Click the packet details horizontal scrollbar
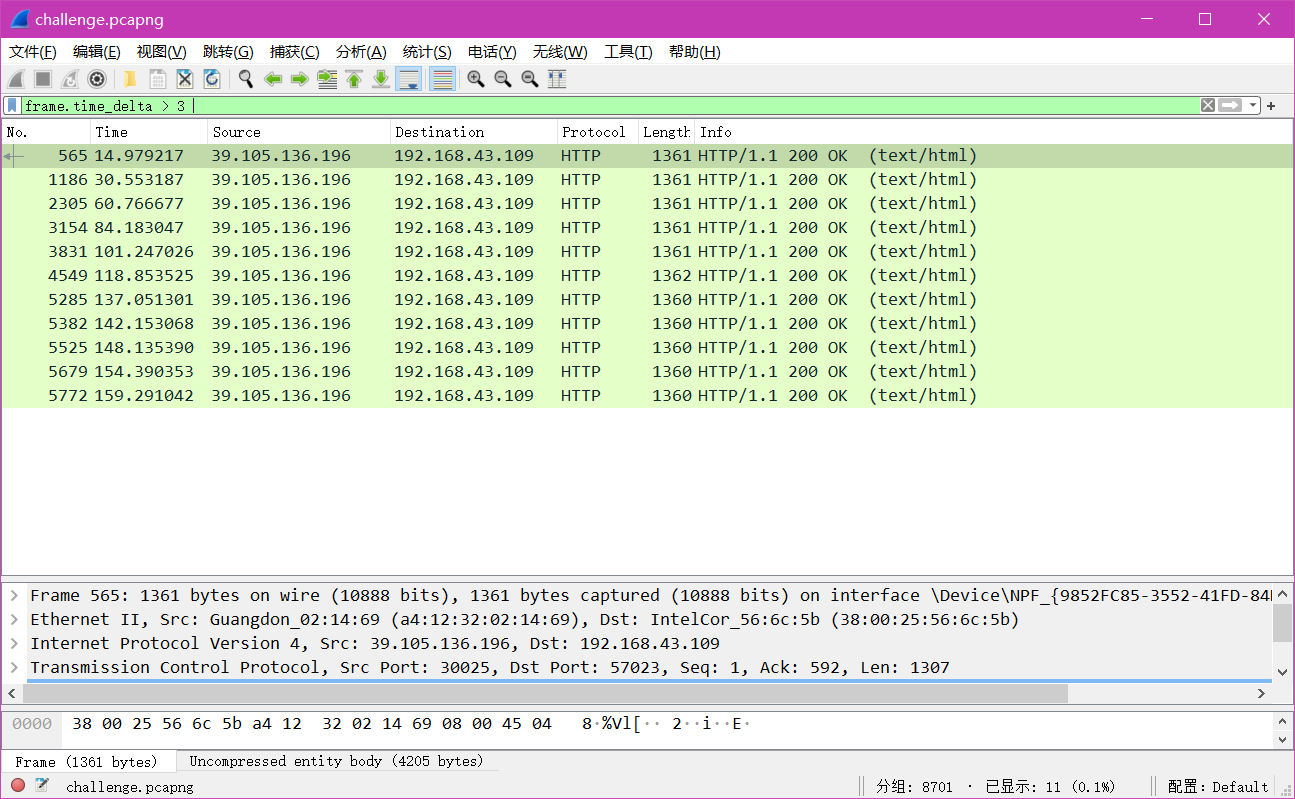The height and width of the screenshot is (799, 1295). coord(544,693)
